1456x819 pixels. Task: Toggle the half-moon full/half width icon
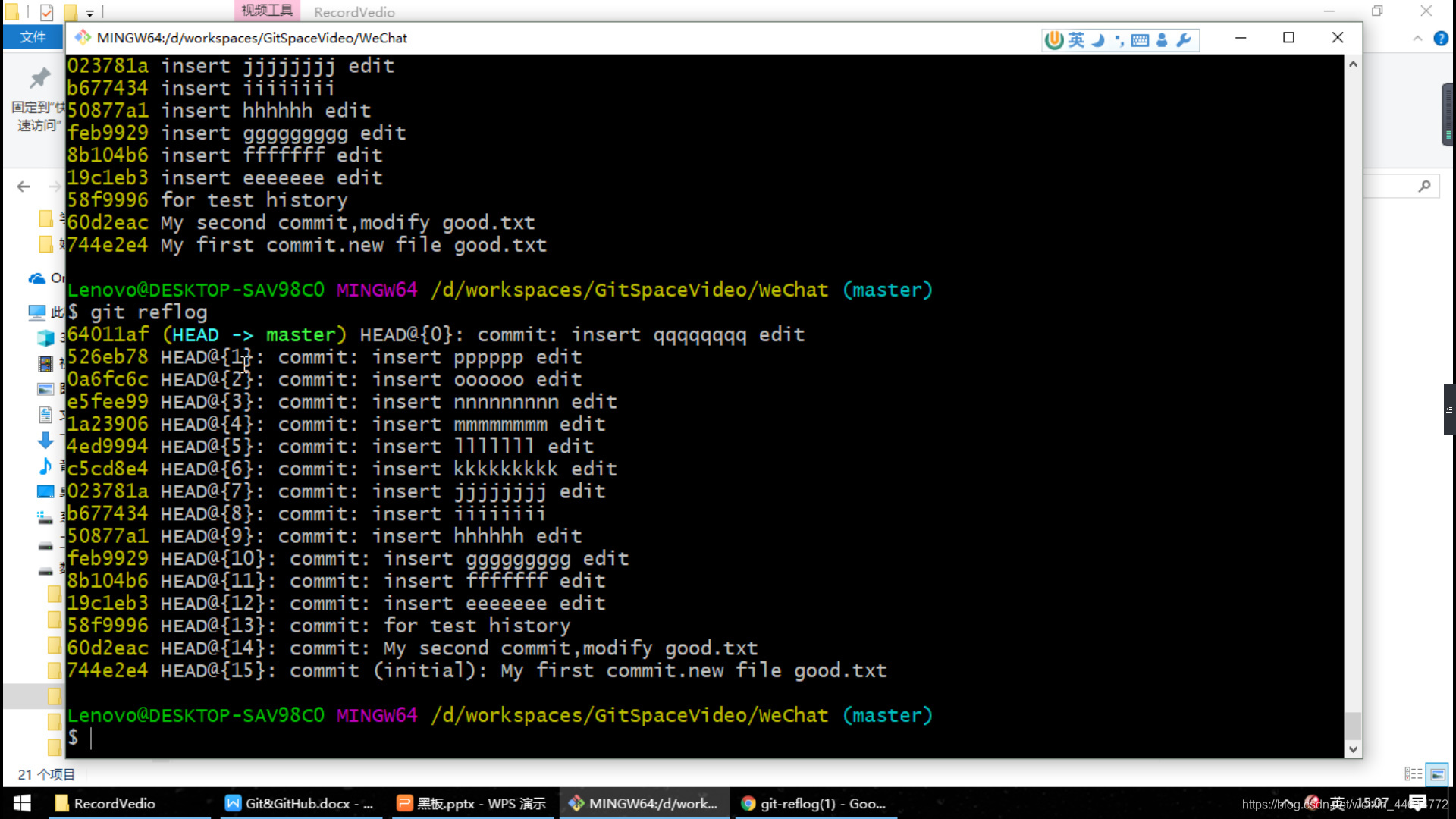point(1098,39)
